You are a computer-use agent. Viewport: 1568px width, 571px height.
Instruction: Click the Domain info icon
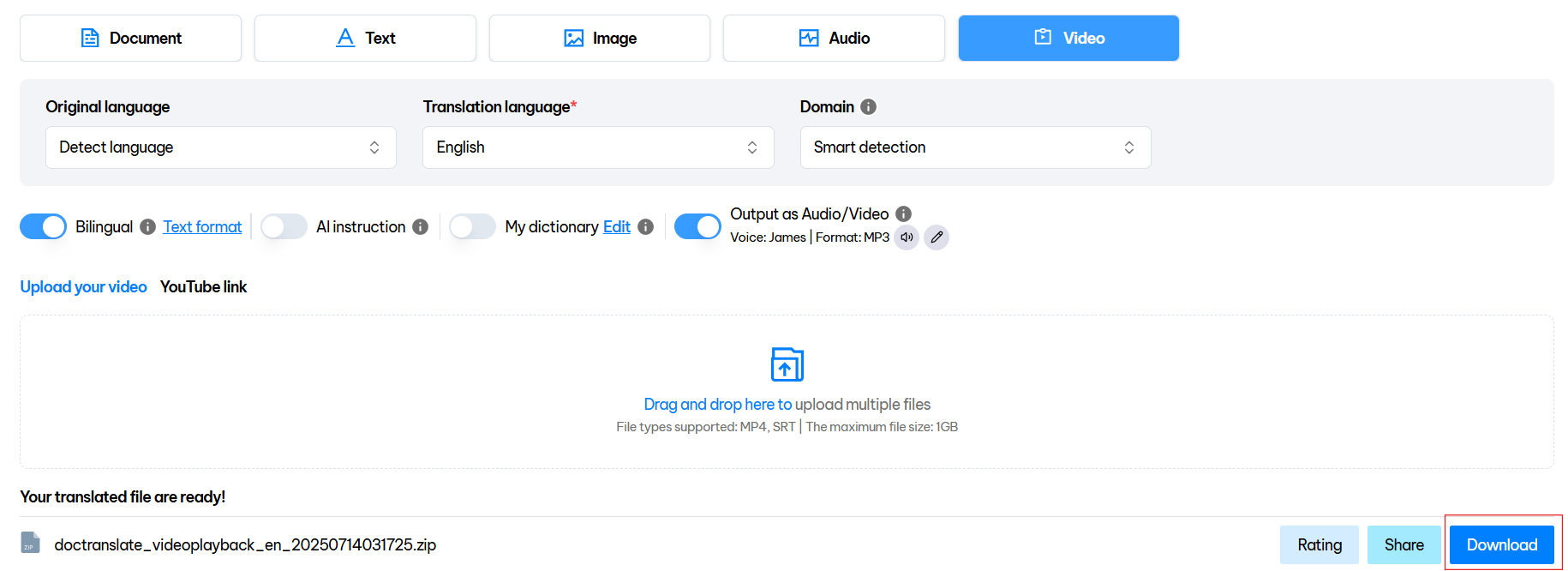[868, 107]
